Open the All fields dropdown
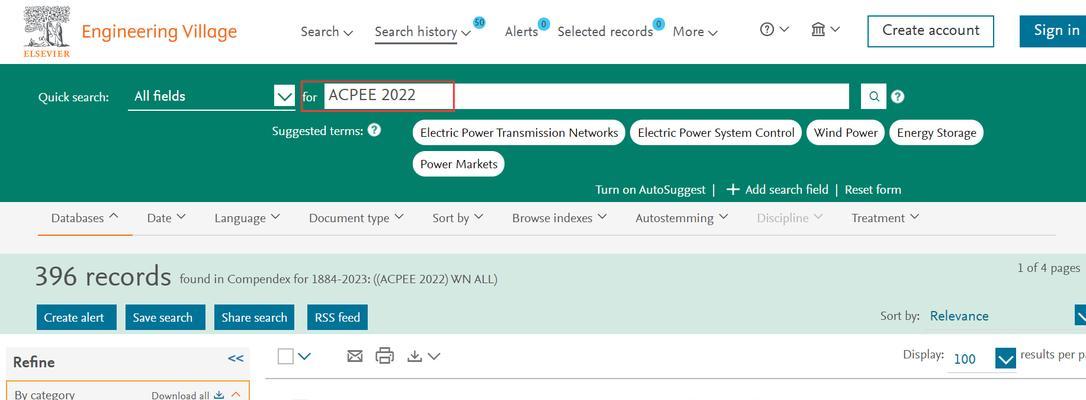The height and width of the screenshot is (400, 1086). [x=211, y=97]
